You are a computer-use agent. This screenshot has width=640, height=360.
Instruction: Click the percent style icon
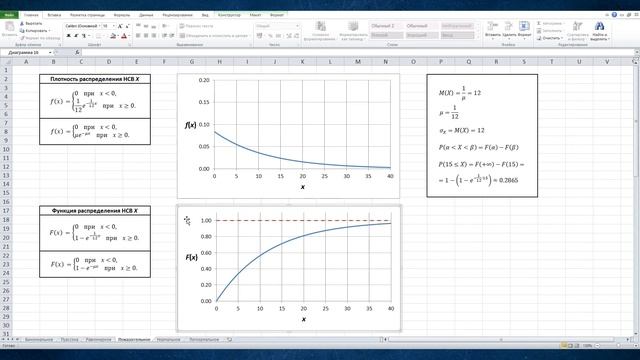coord(270,36)
